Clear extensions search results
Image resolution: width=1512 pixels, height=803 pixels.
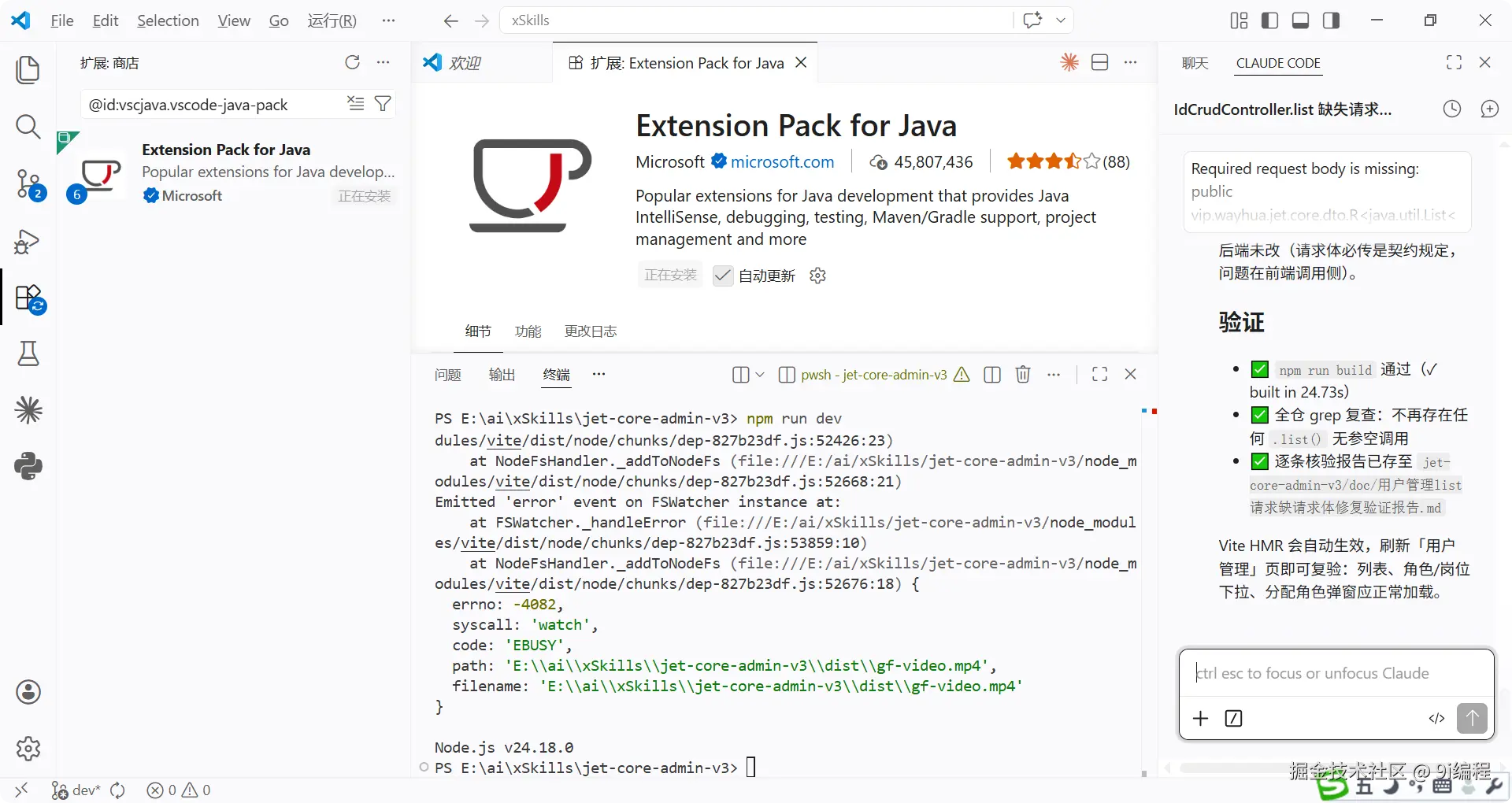pos(356,103)
